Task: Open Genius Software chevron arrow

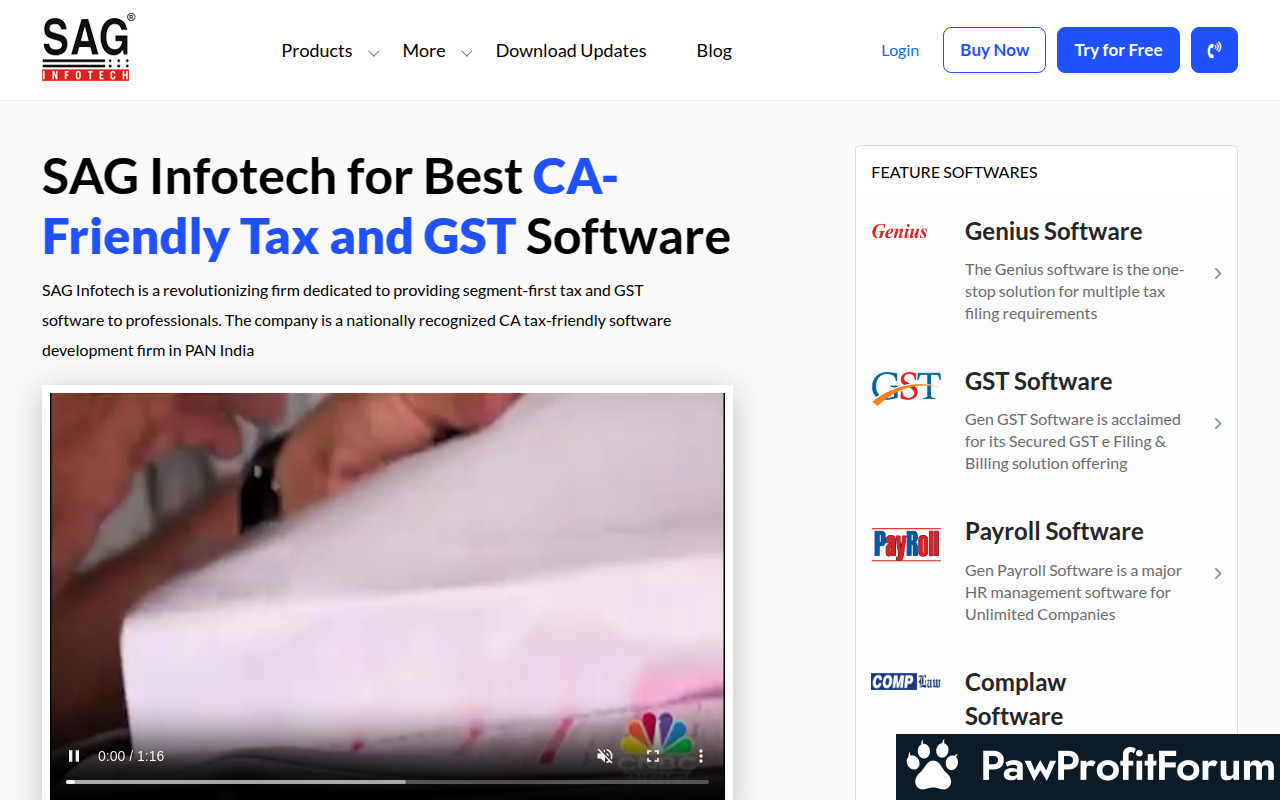Action: point(1218,273)
